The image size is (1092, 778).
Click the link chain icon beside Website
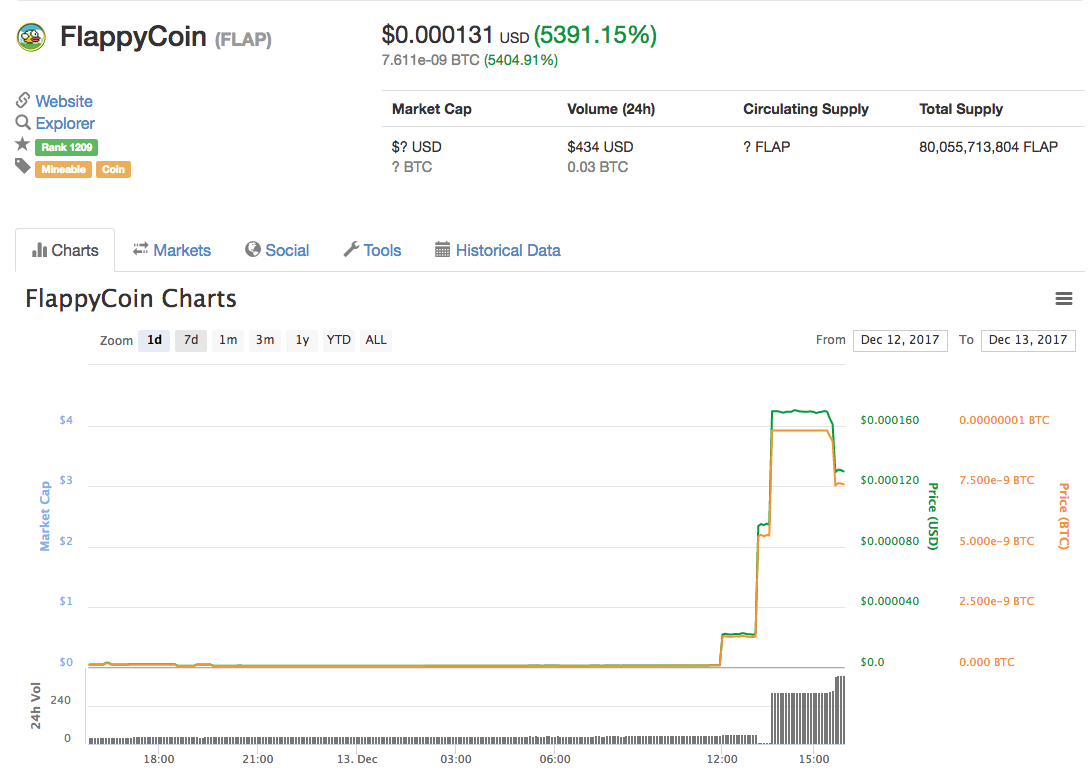[23, 100]
